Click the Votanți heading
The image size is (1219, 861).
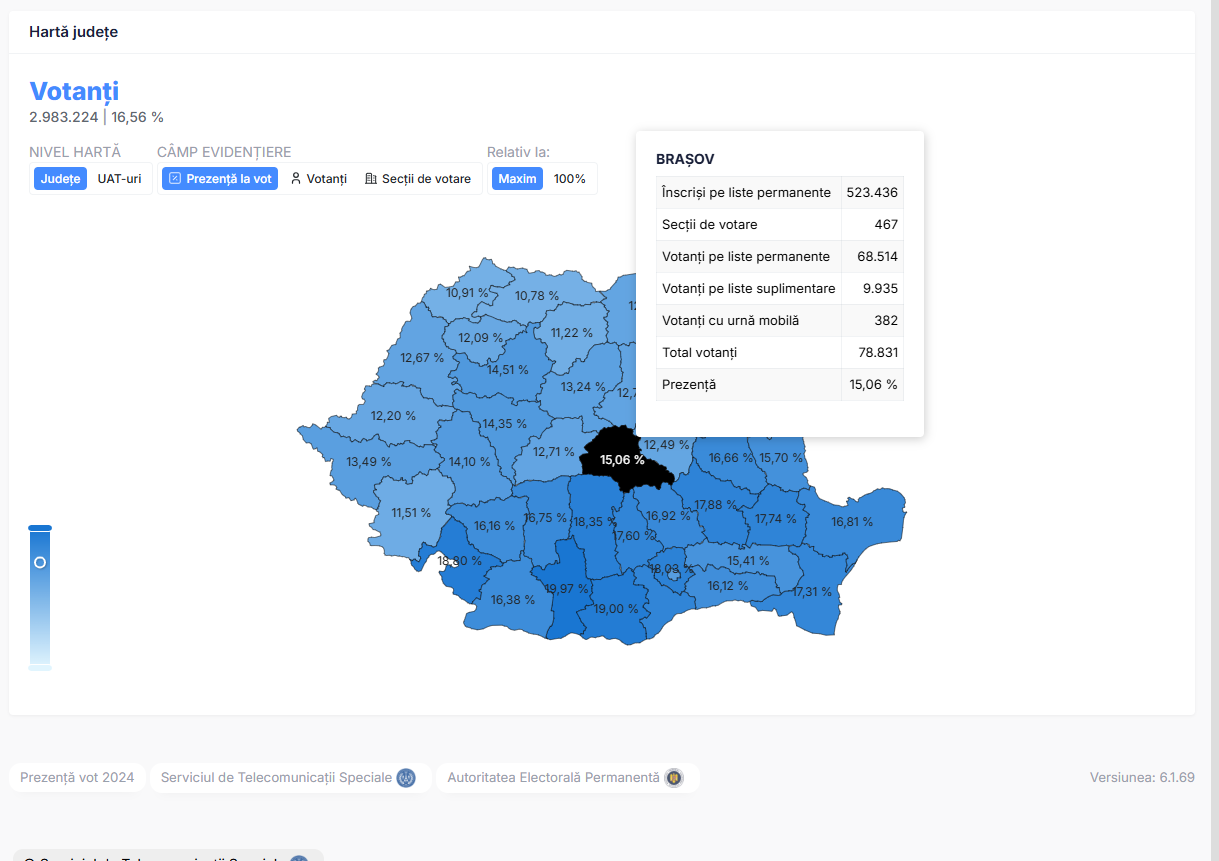(x=74, y=91)
